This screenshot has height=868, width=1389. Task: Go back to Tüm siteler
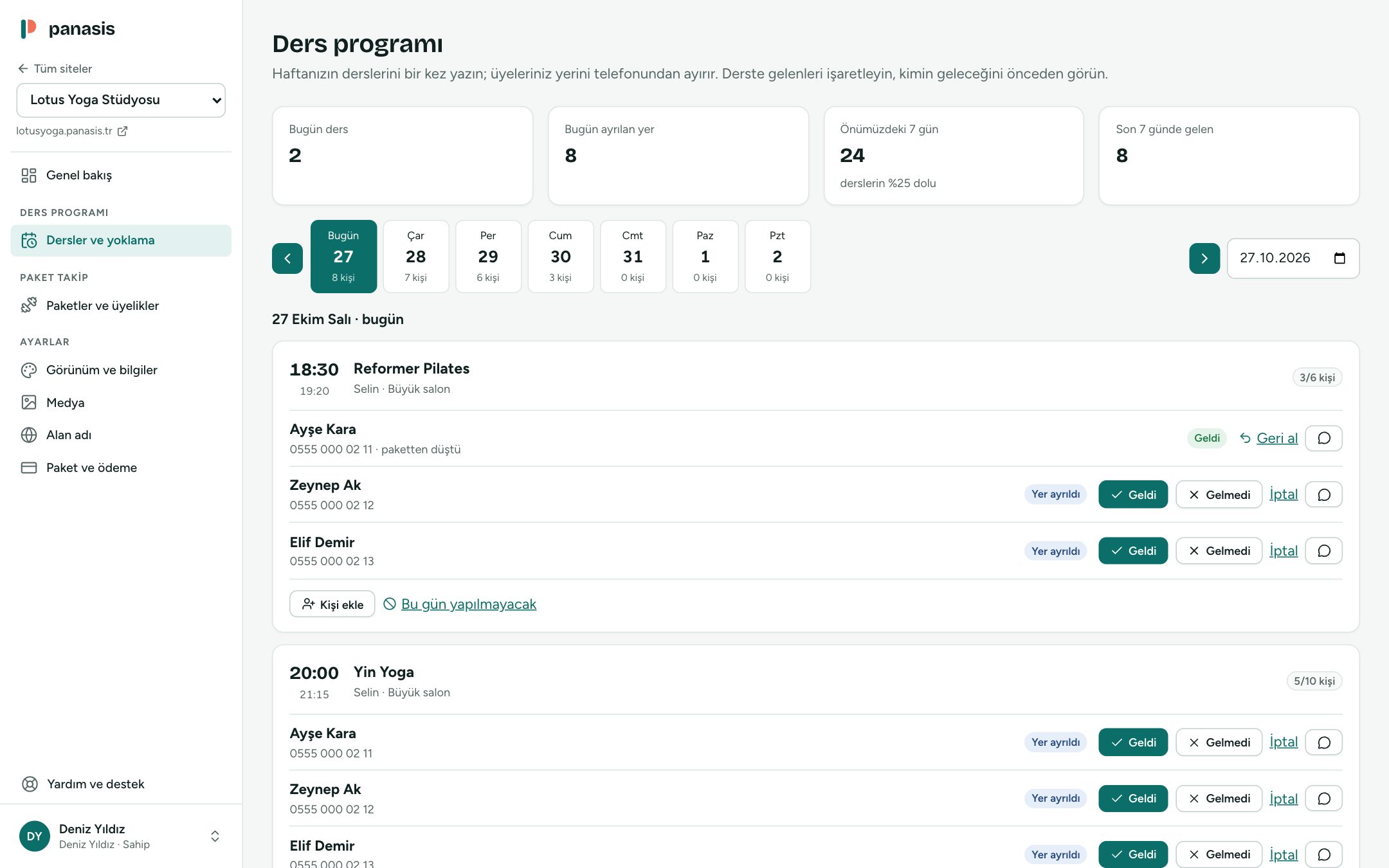pyautogui.click(x=55, y=69)
